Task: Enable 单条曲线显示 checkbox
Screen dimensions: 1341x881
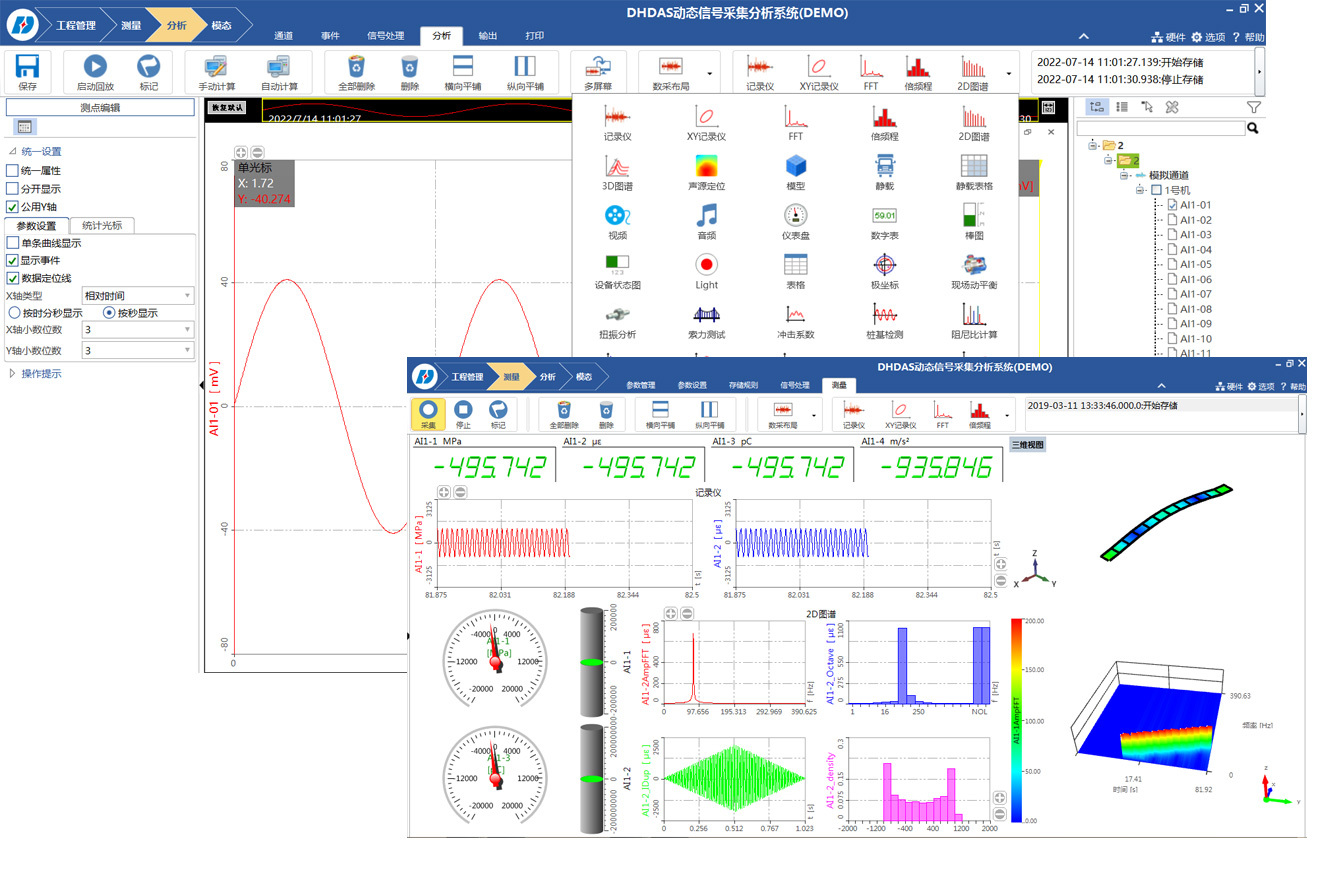Action: [13, 243]
